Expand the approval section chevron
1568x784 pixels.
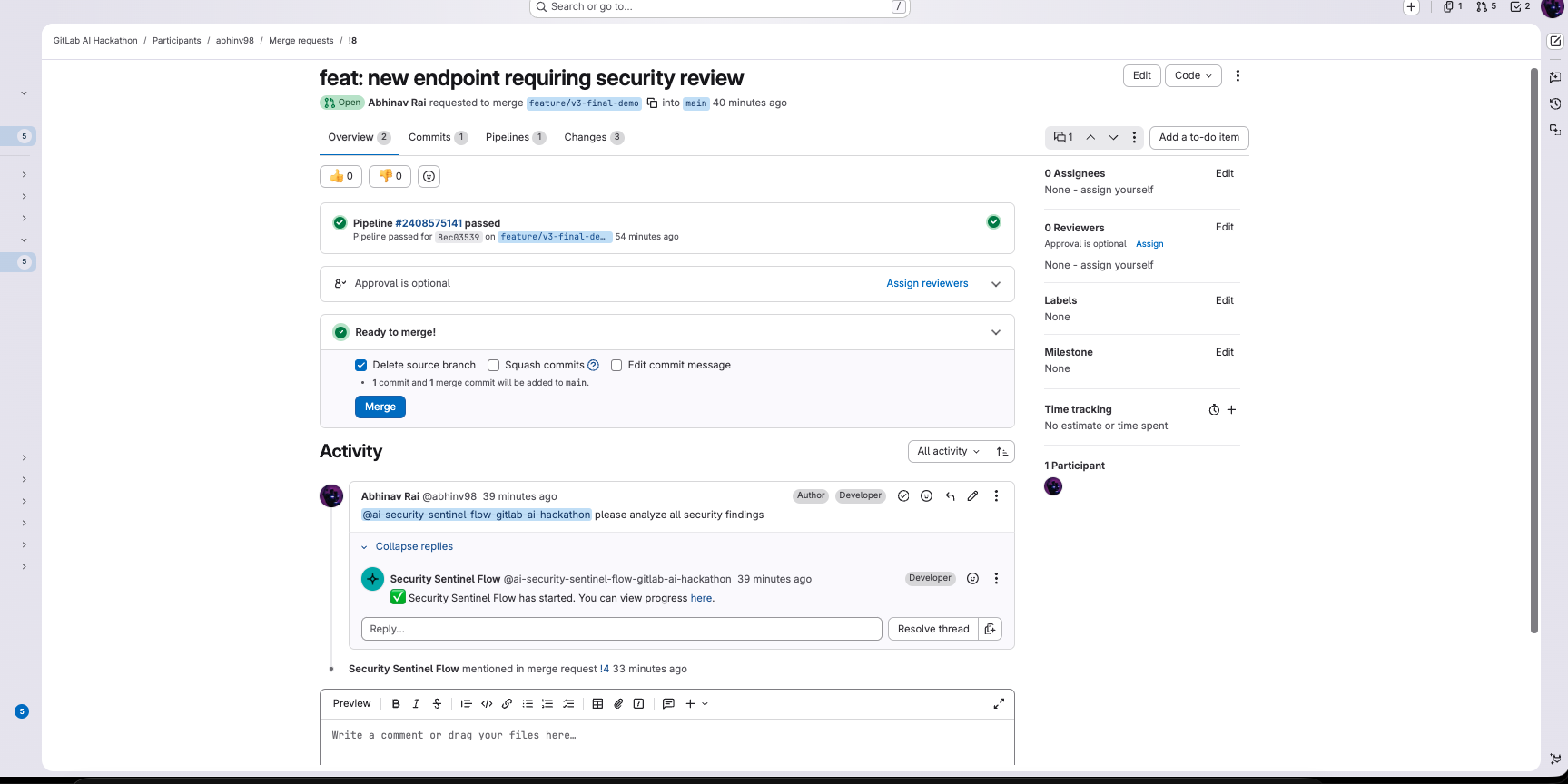tap(996, 284)
